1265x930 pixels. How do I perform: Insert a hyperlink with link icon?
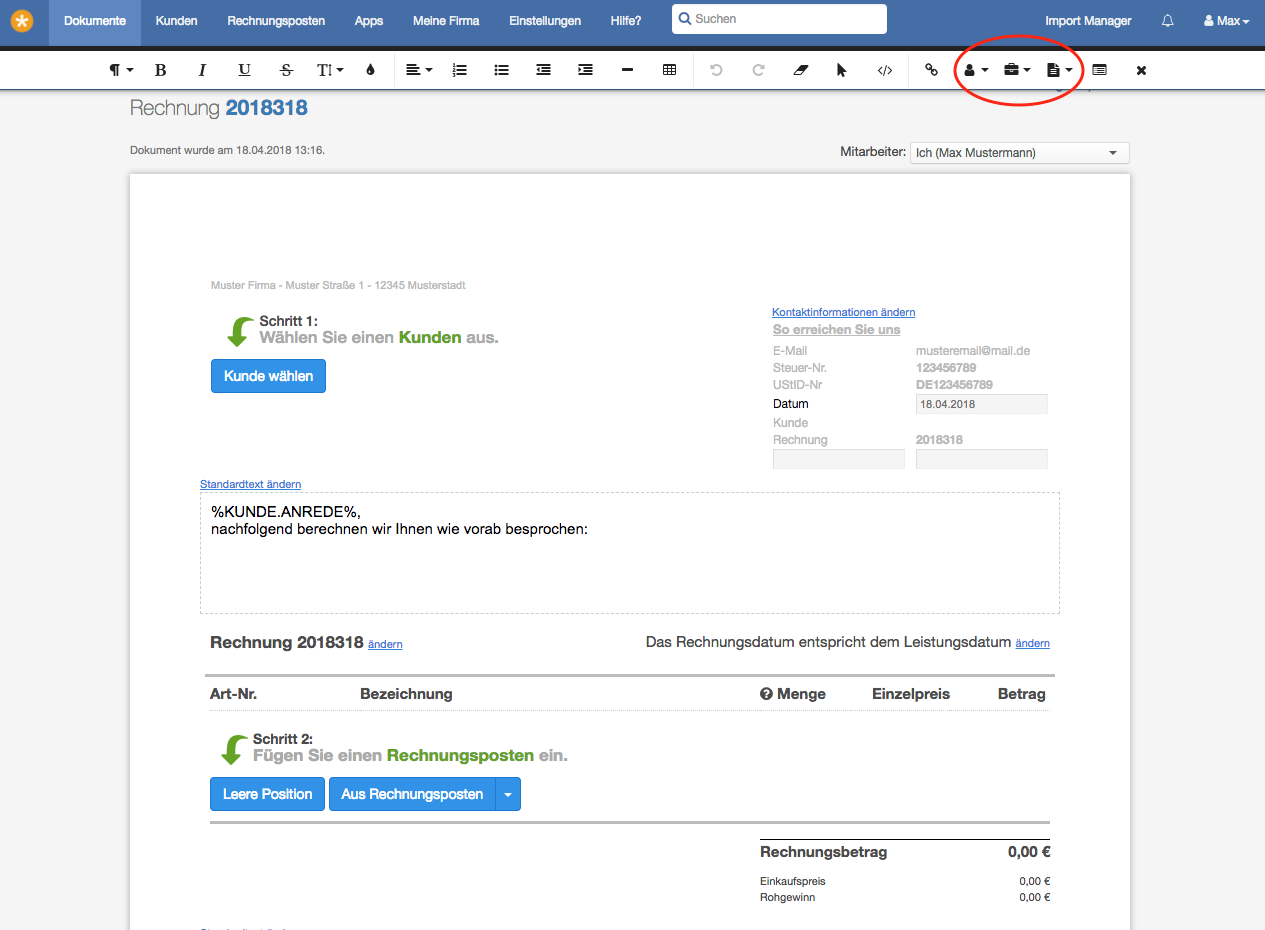click(x=931, y=70)
